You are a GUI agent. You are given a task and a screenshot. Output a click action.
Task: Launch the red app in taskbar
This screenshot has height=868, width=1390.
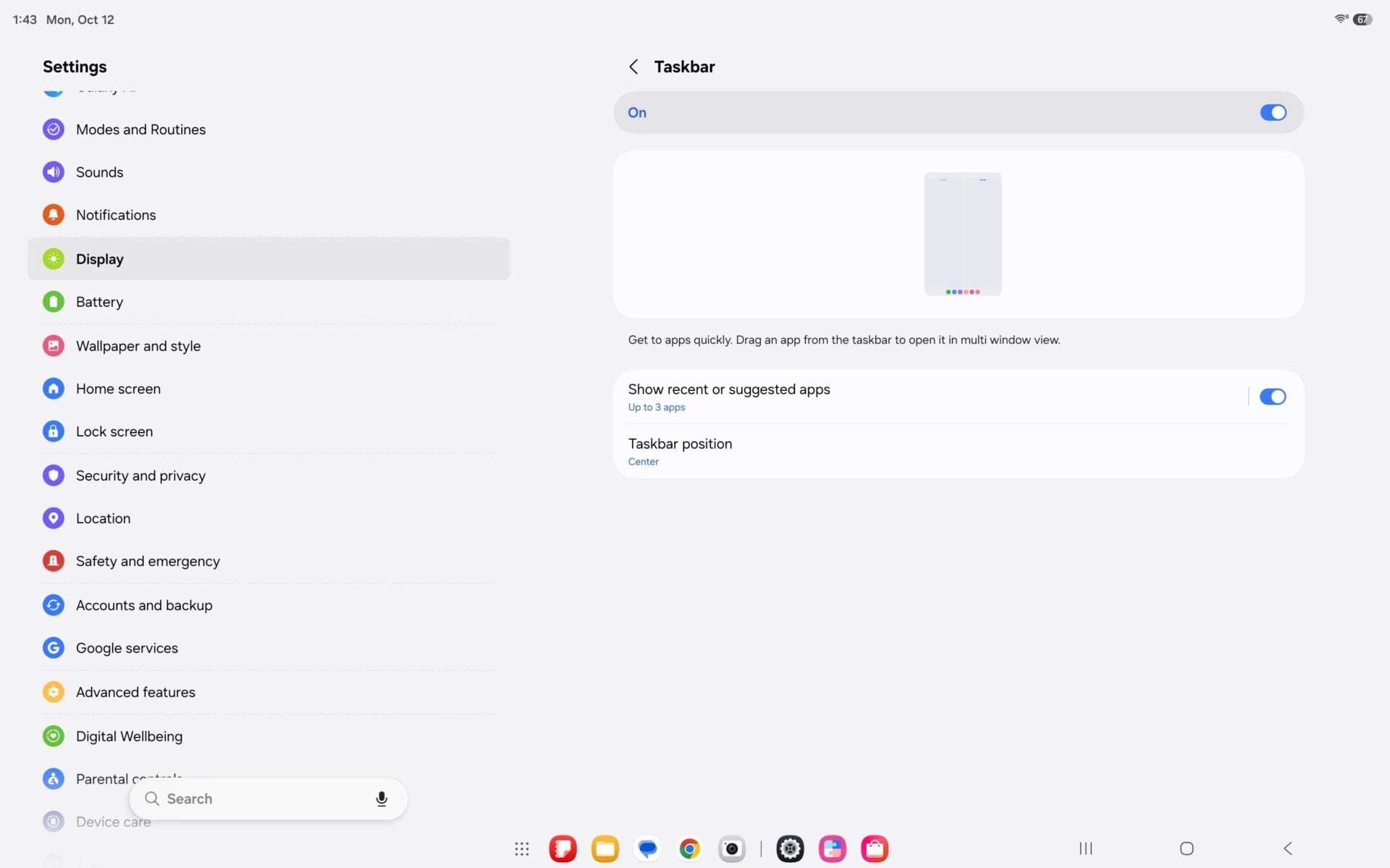(563, 848)
